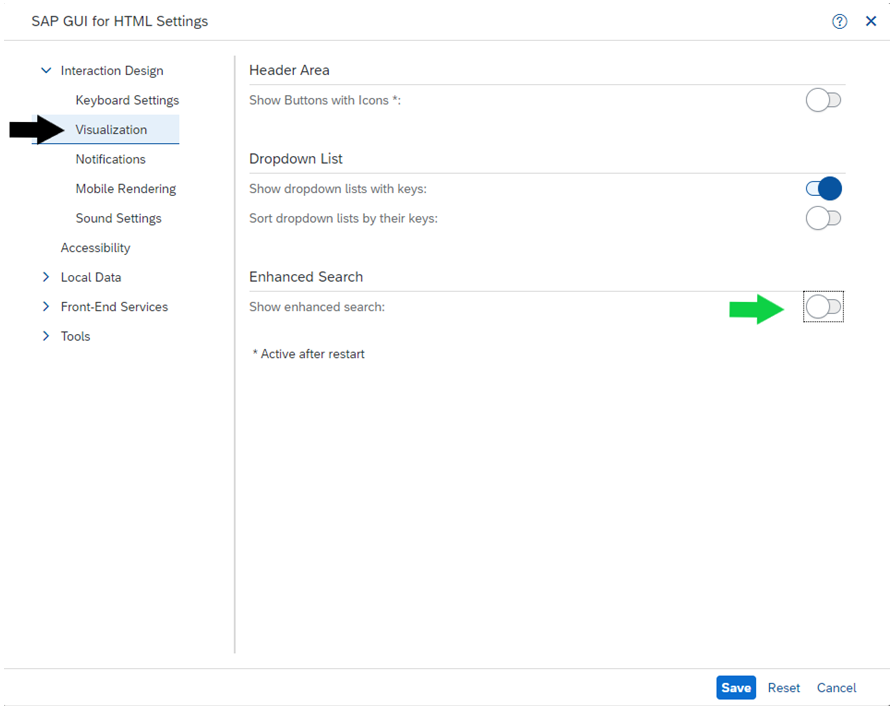Expand the Tools section
This screenshot has height=709, width=894.
46,336
